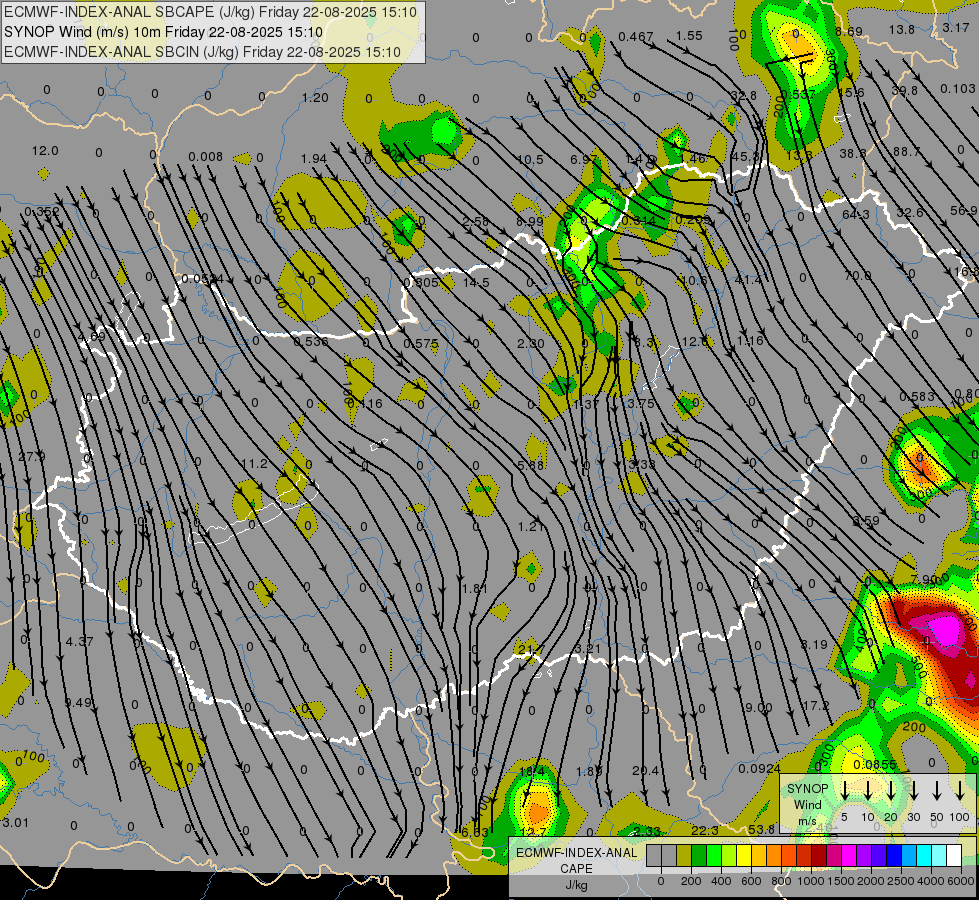This screenshot has width=979, height=900.
Task: Click the SBCAPE title line in header
Action: pos(210,12)
